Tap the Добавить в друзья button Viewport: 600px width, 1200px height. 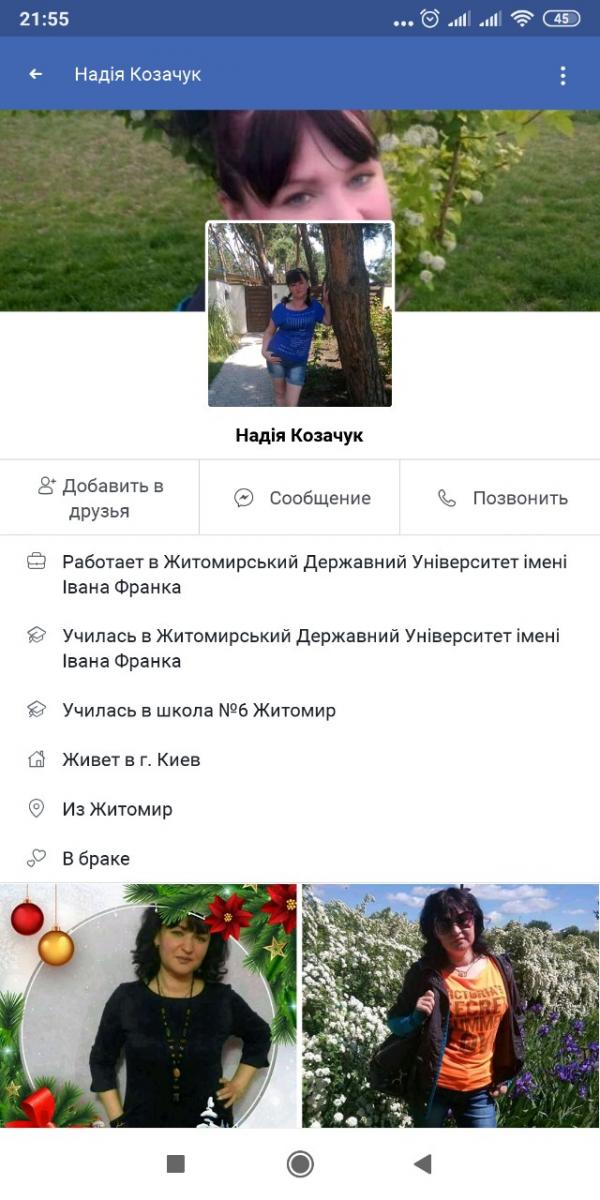pos(100,498)
